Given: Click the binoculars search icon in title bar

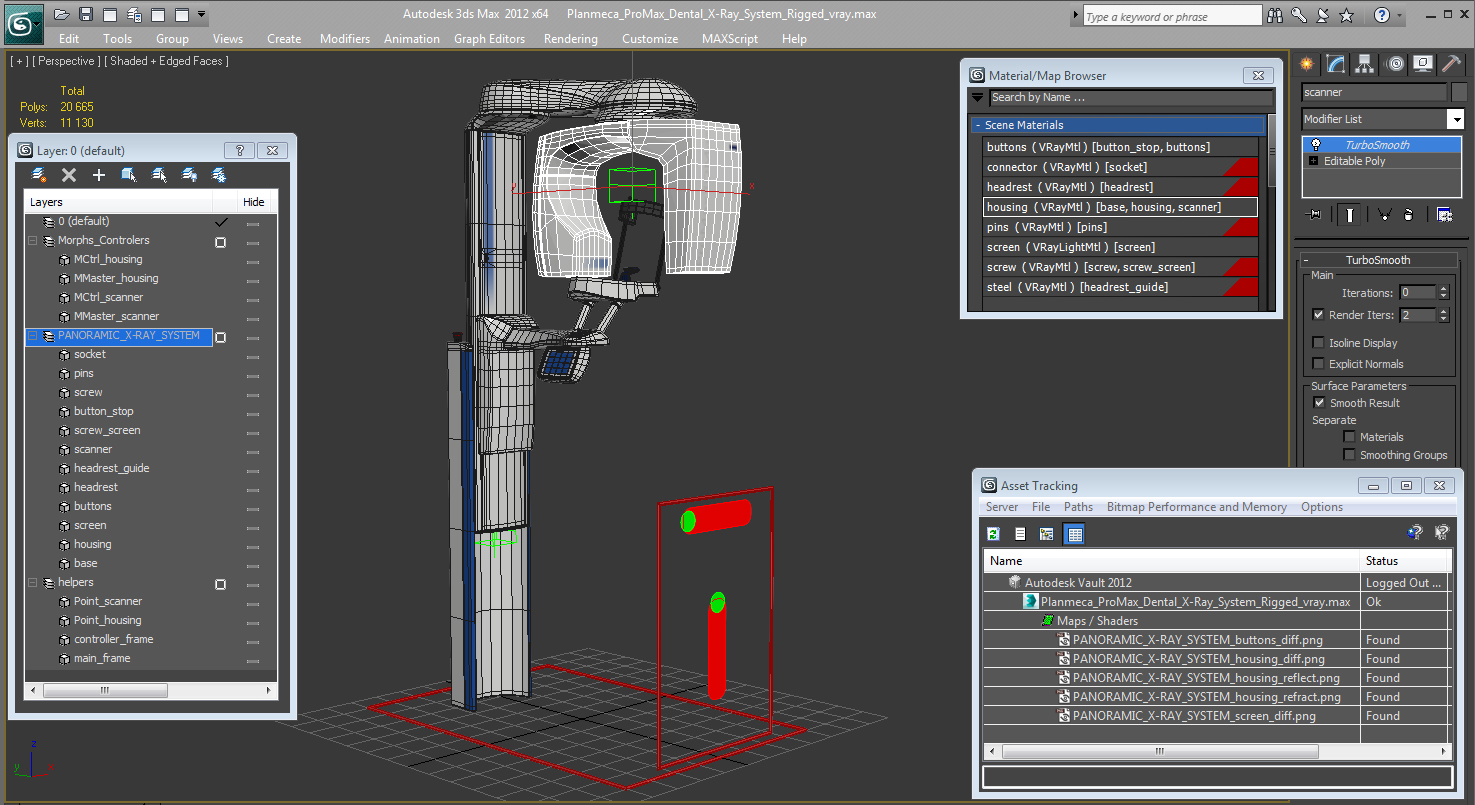Looking at the screenshot, I should [1275, 15].
